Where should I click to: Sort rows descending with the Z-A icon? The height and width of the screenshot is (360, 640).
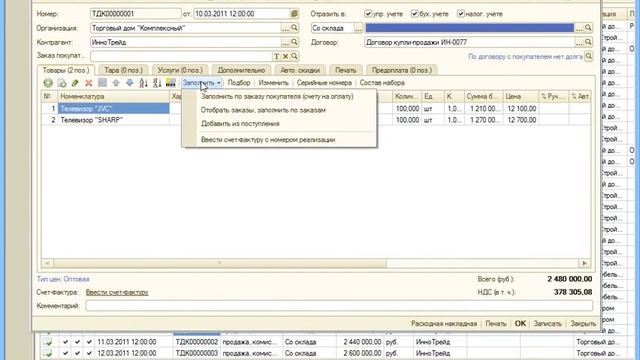(x=157, y=83)
